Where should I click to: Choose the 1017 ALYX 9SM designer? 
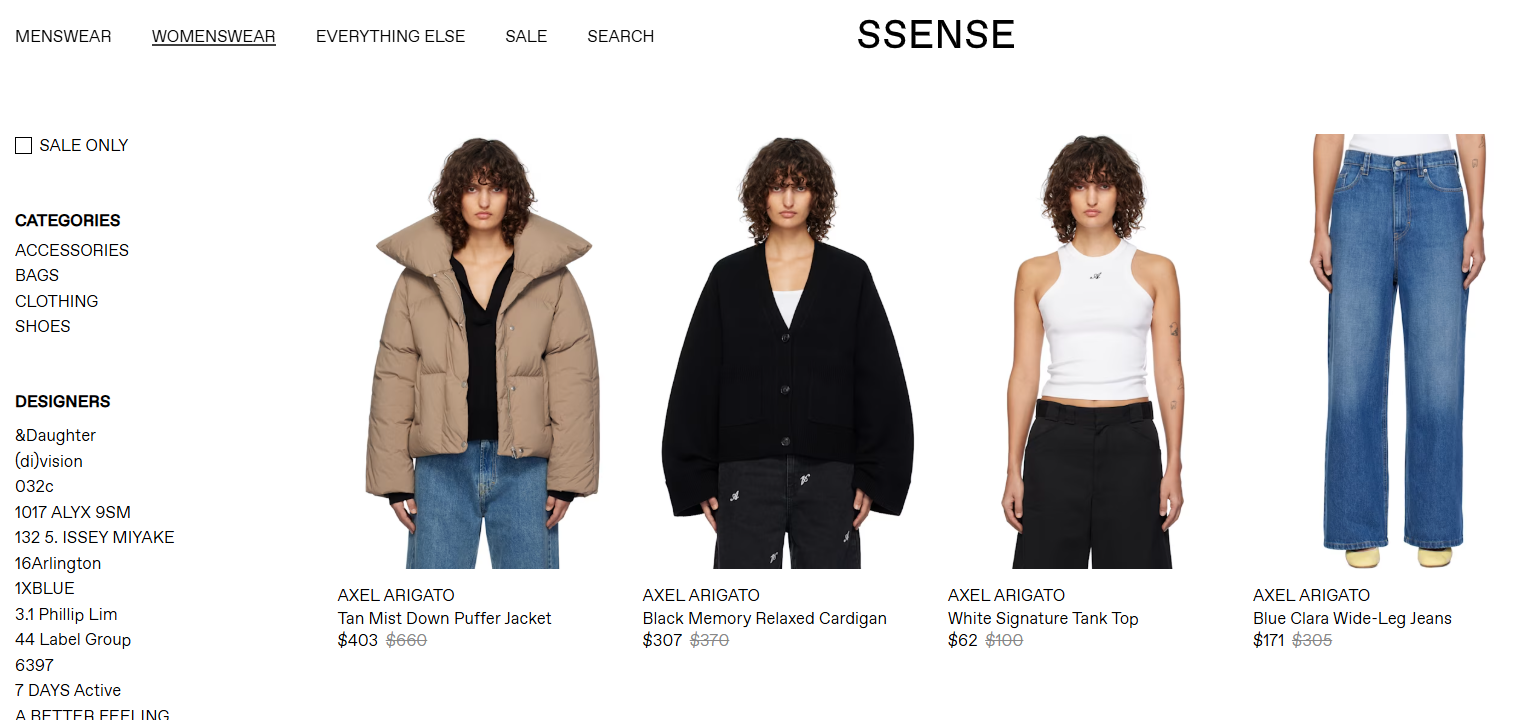pyautogui.click(x=73, y=512)
